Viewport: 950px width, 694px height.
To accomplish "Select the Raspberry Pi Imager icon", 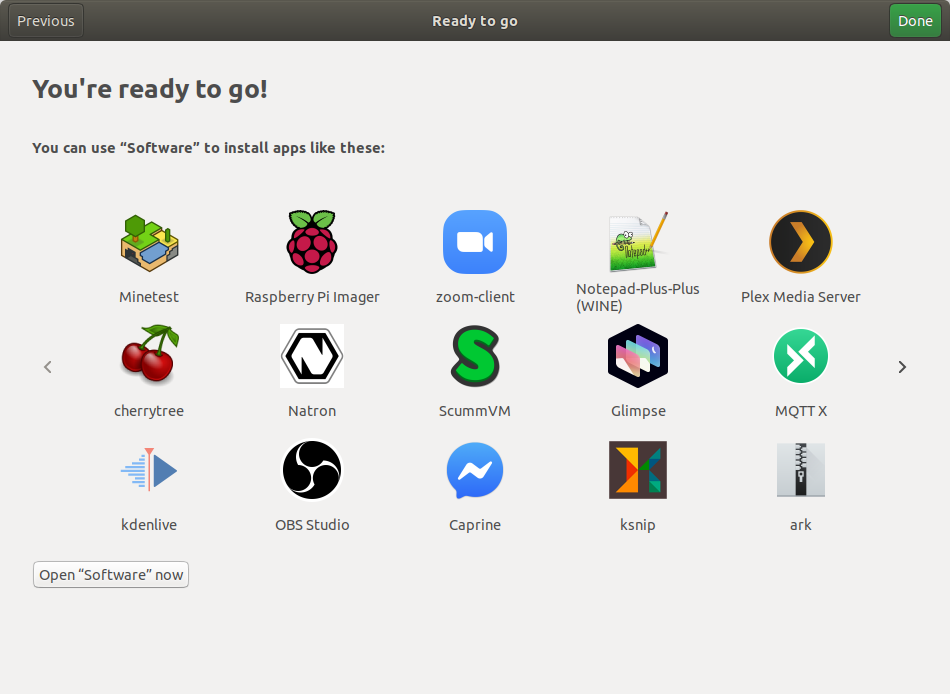I will [x=312, y=241].
